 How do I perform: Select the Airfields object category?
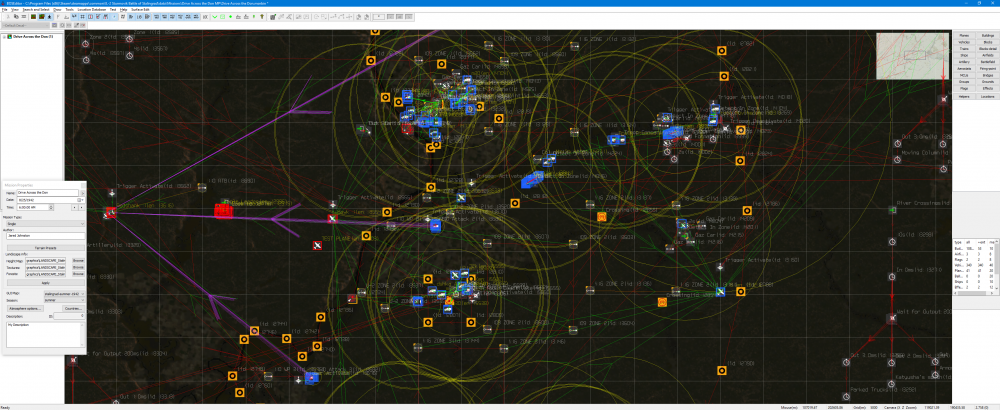[988, 55]
